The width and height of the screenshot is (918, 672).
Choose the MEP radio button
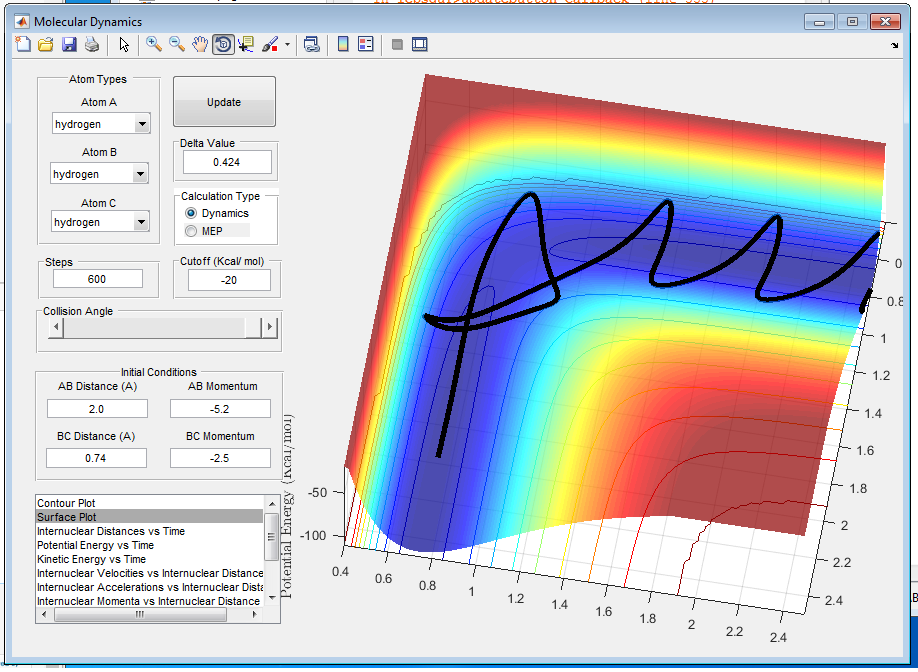(191, 231)
